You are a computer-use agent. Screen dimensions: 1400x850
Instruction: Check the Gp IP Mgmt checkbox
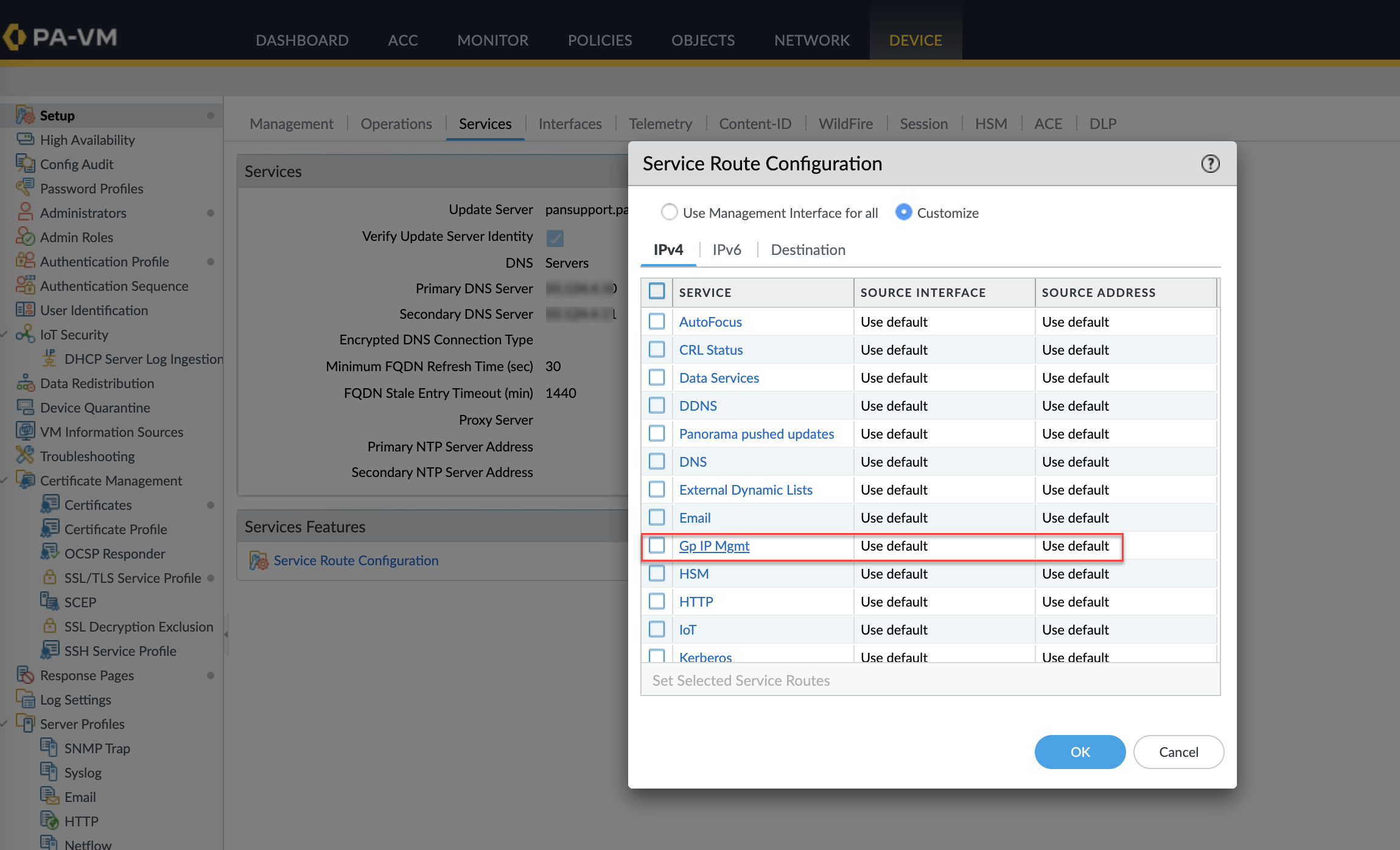click(x=657, y=545)
